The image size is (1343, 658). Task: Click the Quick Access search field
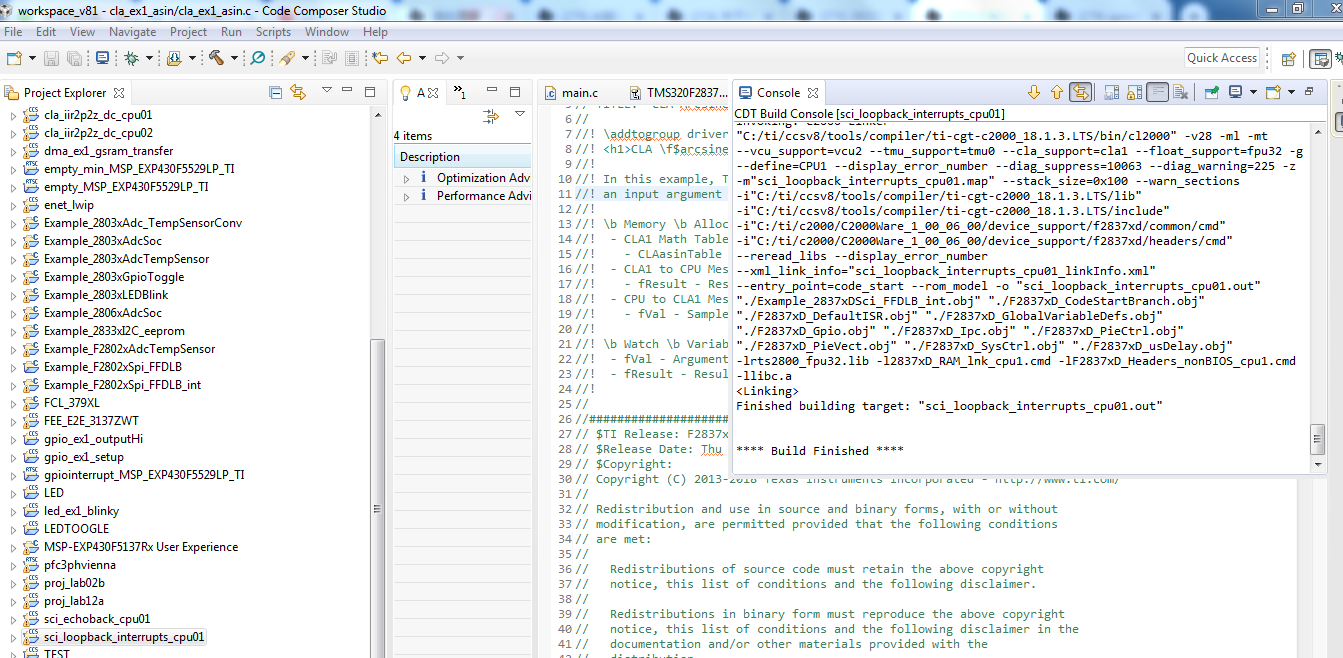(x=1221, y=58)
